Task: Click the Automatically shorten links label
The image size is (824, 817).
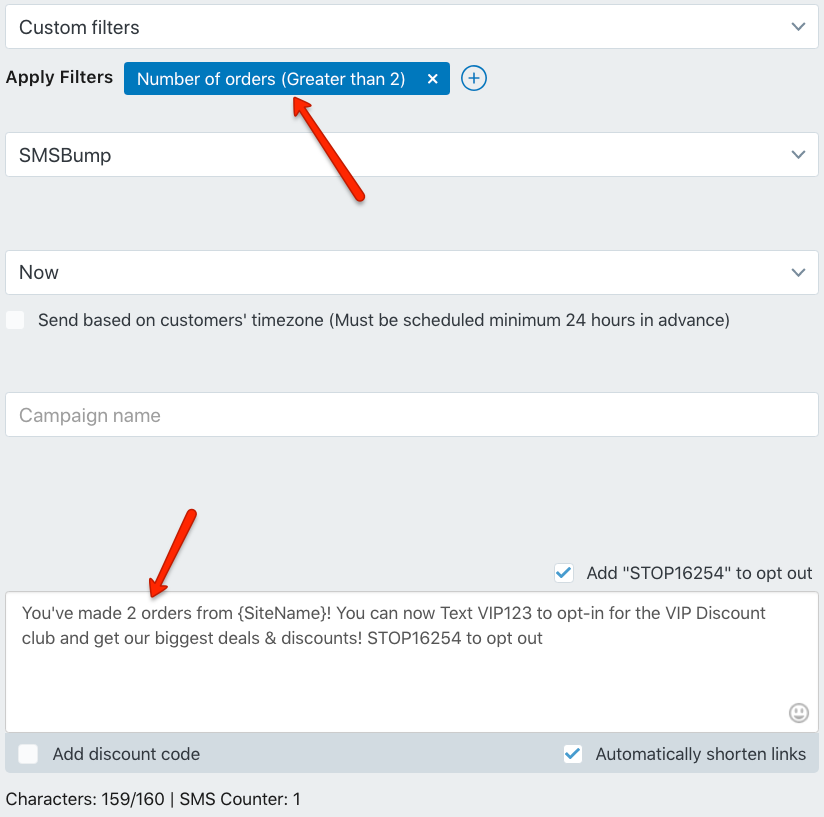Action: (701, 754)
